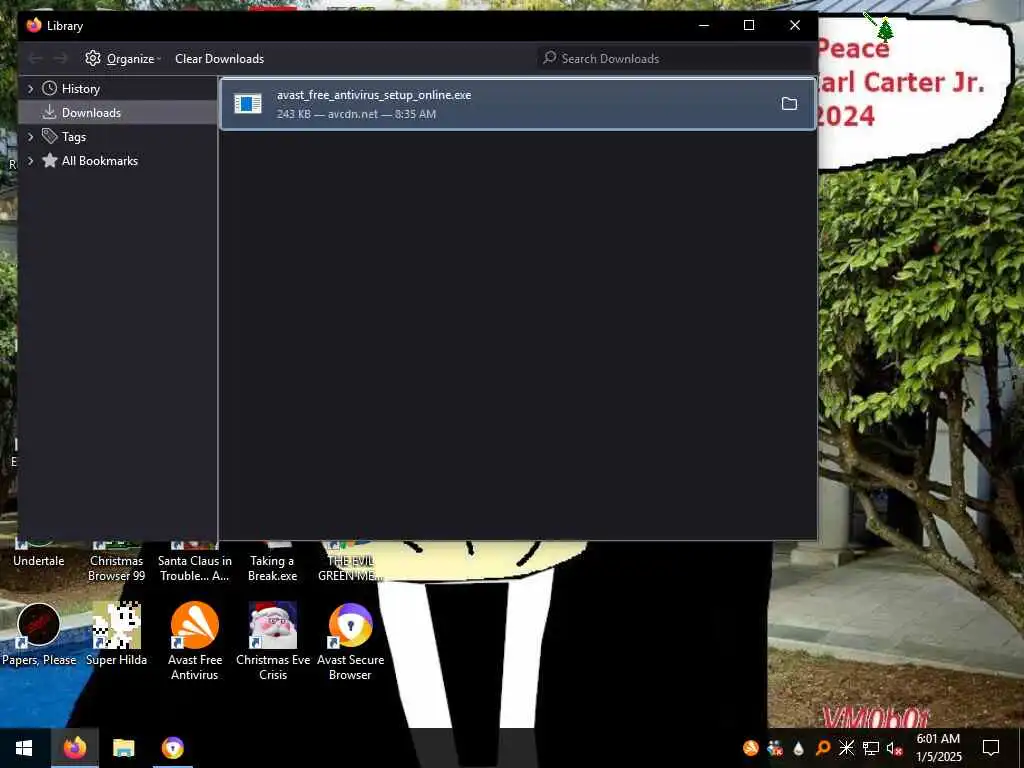The width and height of the screenshot is (1024, 768).
Task: Maximize the Library window
Action: pyautogui.click(x=749, y=25)
